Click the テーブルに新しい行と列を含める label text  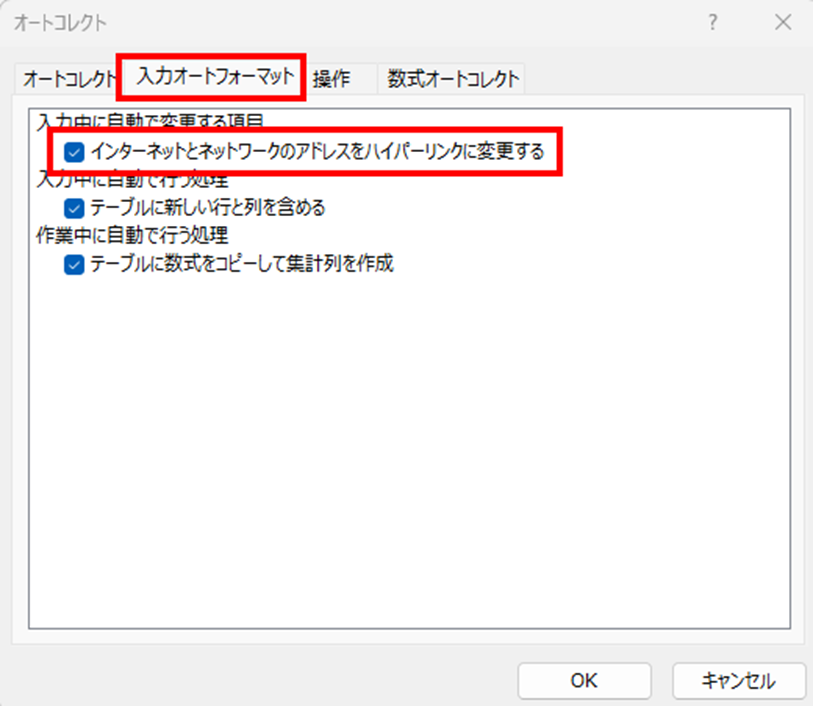[x=207, y=208]
